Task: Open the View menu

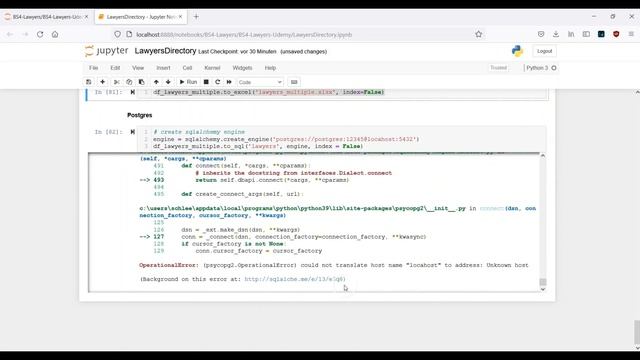Action: (138, 68)
